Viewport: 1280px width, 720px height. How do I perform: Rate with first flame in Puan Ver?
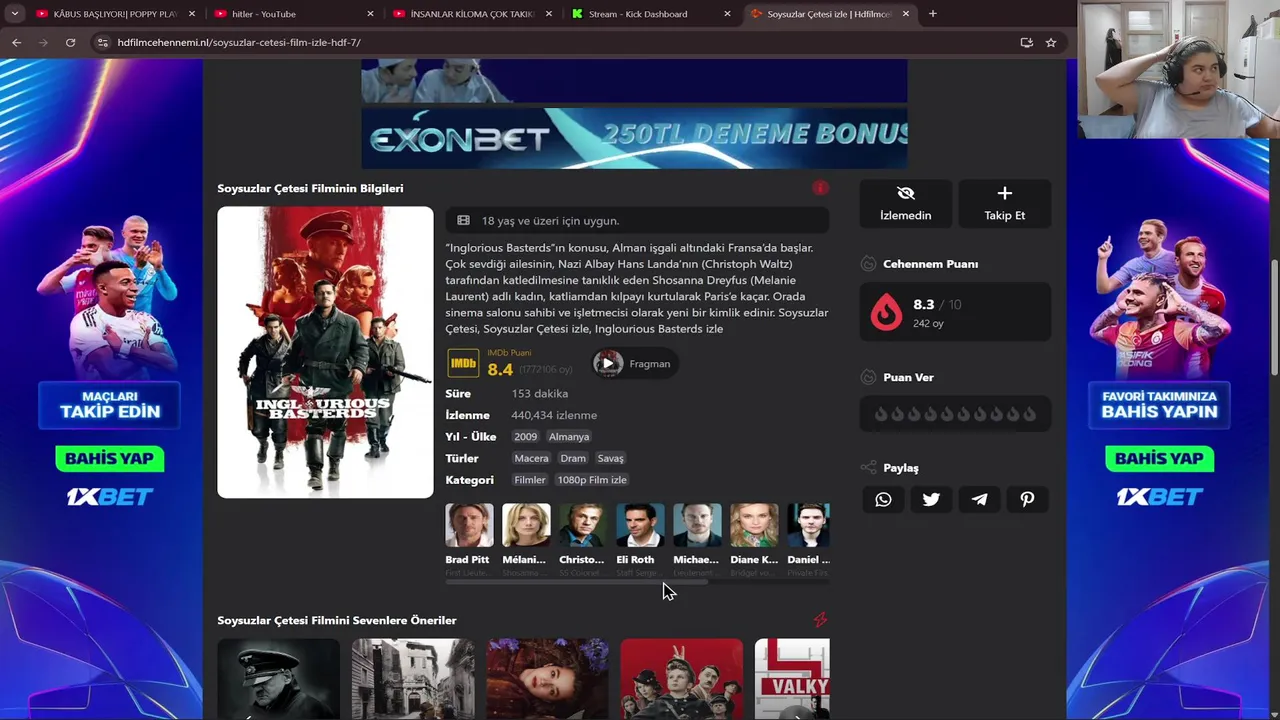881,414
